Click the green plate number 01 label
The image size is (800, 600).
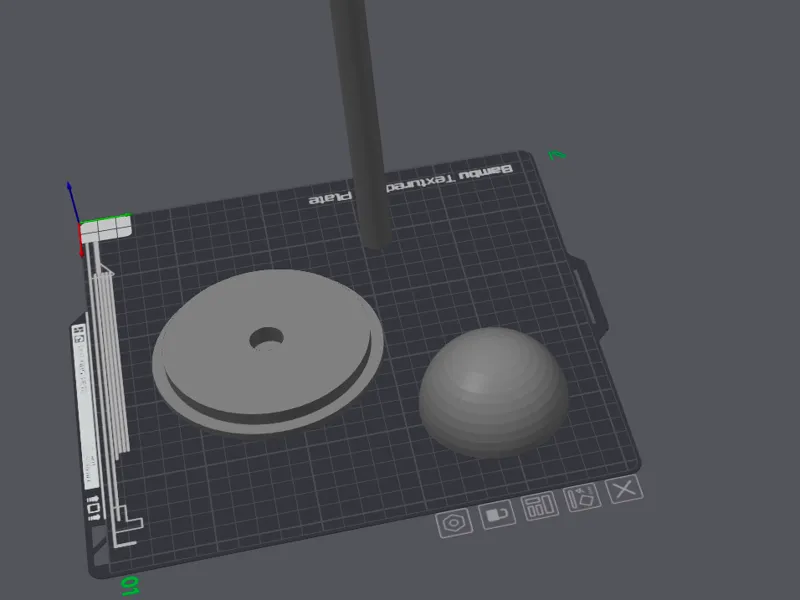pos(130,586)
